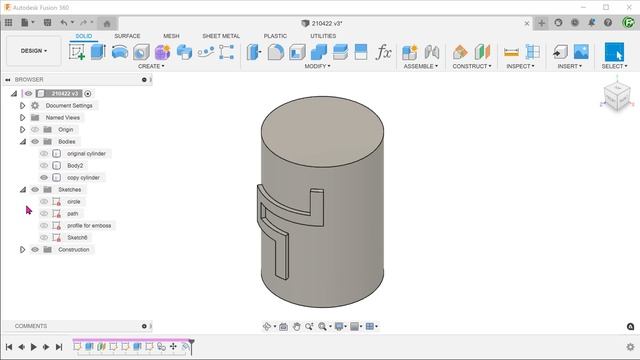Screen dimensions: 640x360
Task: Click the Save icon
Action: pos(47,23)
